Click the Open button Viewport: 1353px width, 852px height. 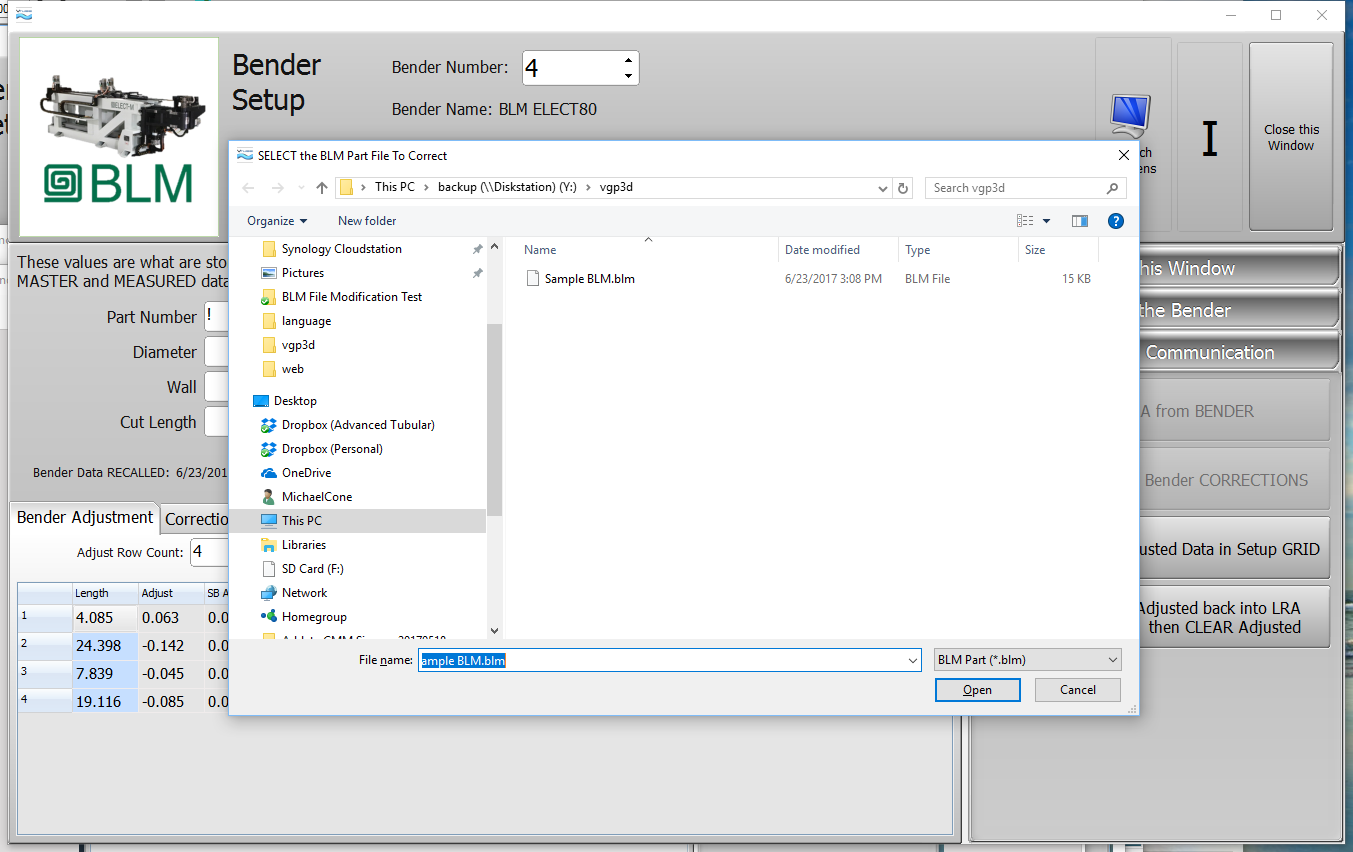(x=977, y=690)
